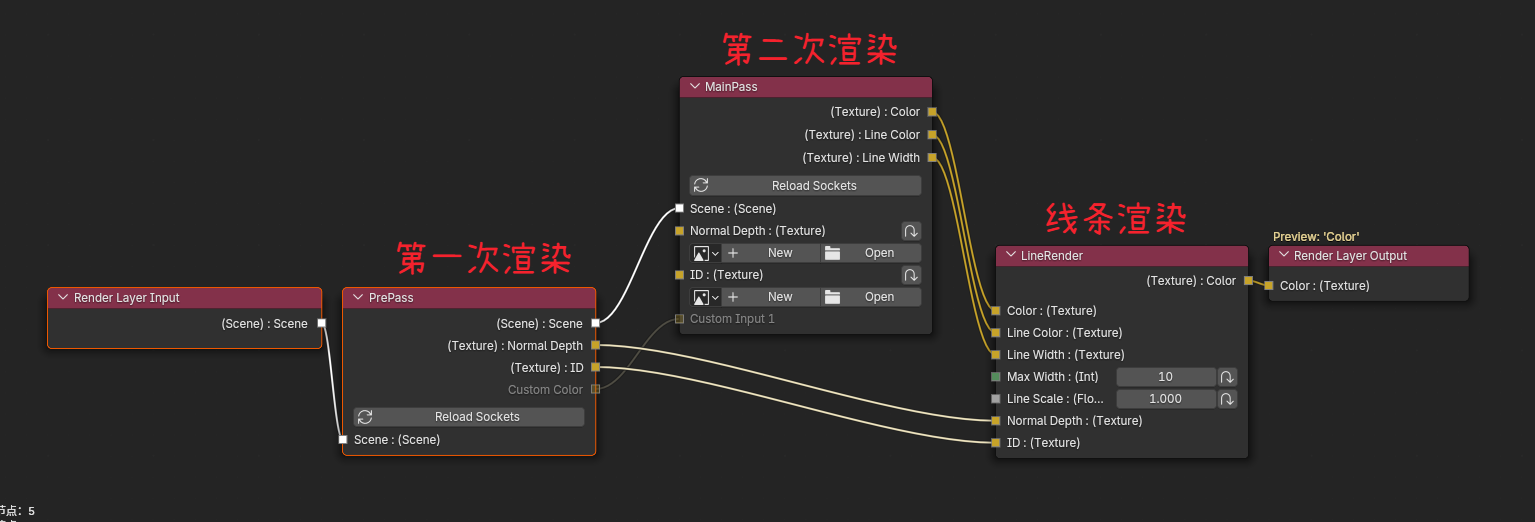Image resolution: width=1535 pixels, height=522 pixels.
Task: Click the folder Open button under Normal Depth
Action: [870, 253]
